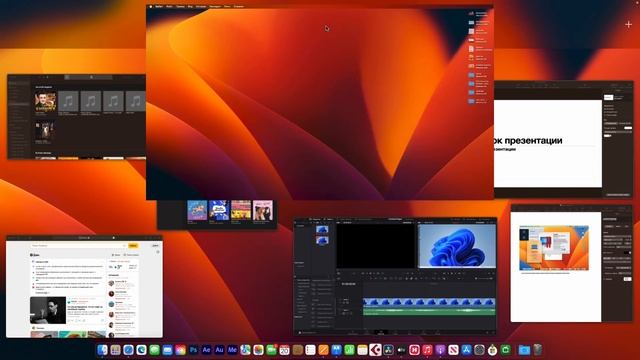Click the «ок презентации» title on Keynote slide
Viewport: 640px width, 360px height.
coord(528,140)
